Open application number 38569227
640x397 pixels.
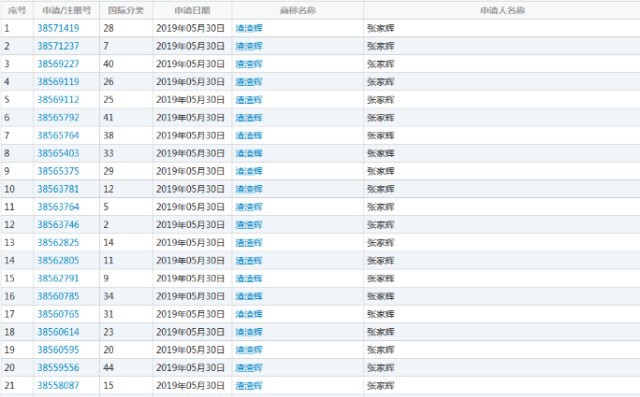point(58,64)
